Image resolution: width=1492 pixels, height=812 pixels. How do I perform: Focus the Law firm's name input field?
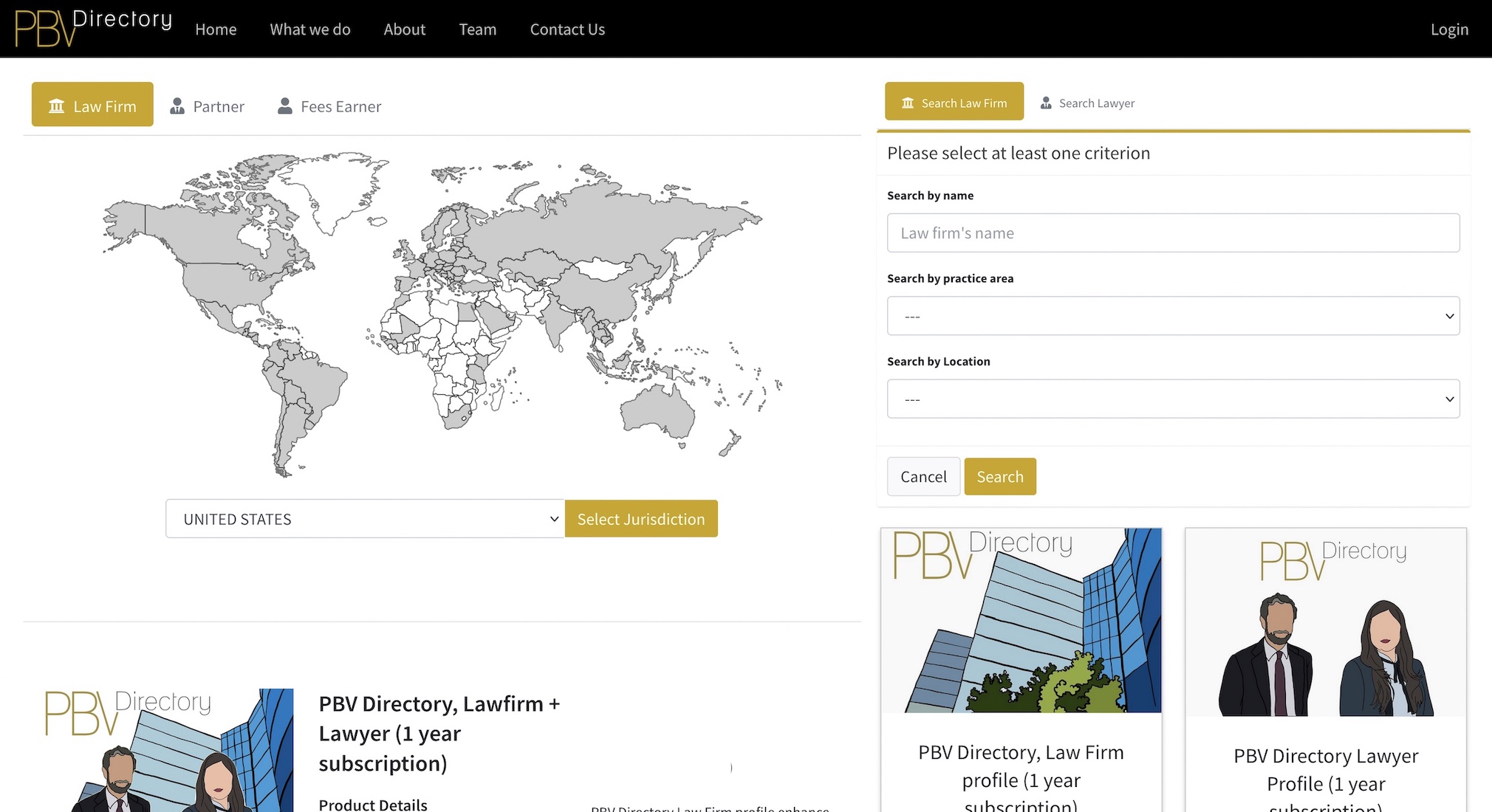[1173, 233]
